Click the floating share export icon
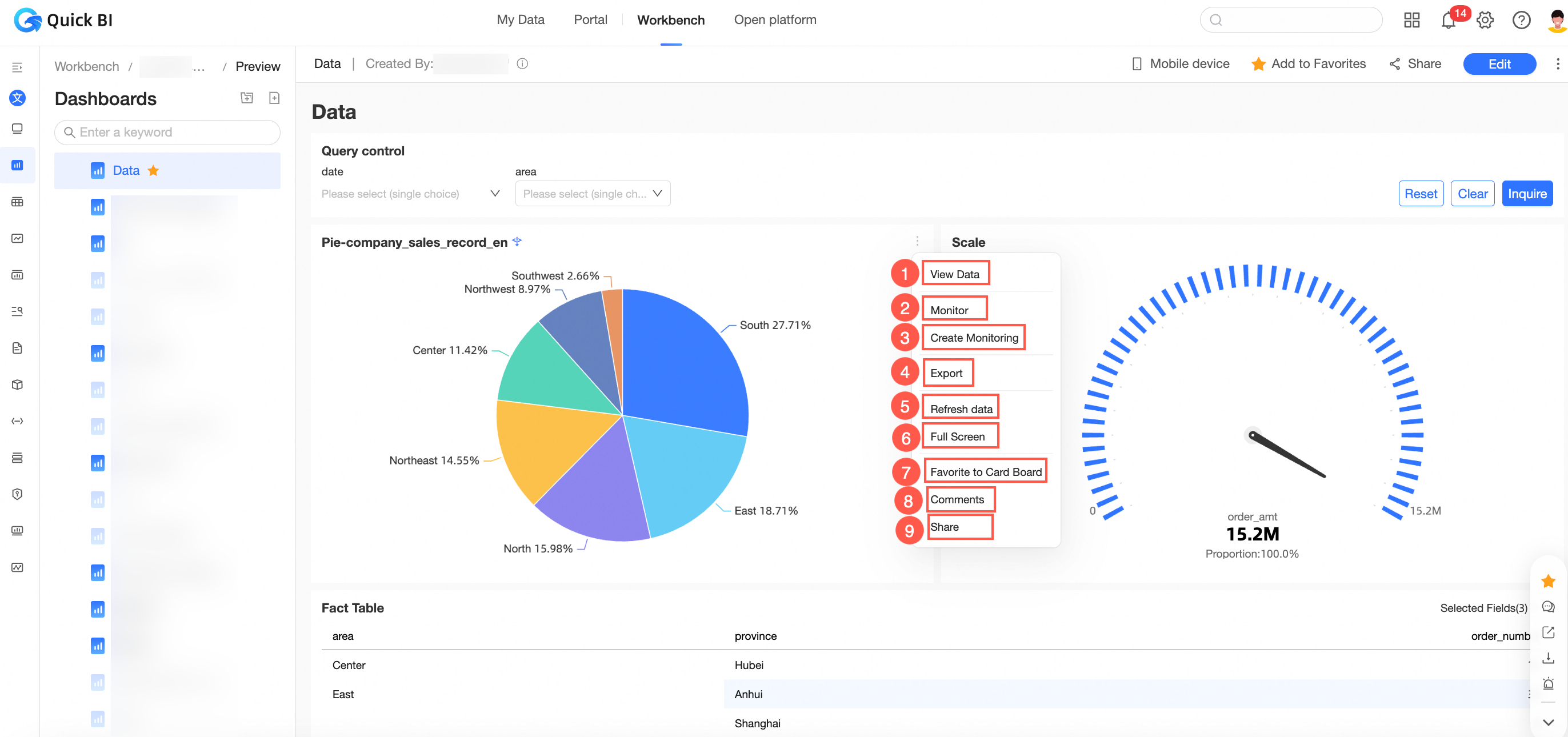 point(1548,632)
